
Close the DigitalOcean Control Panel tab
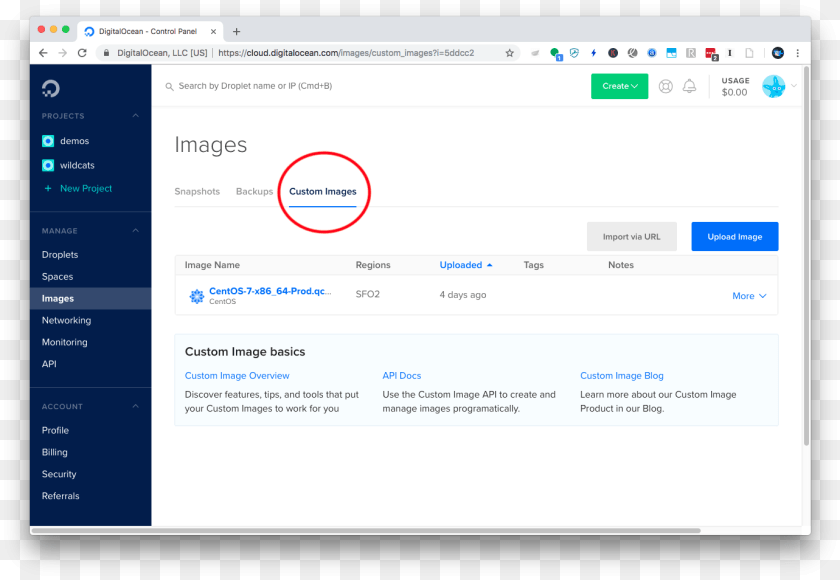[x=213, y=32]
